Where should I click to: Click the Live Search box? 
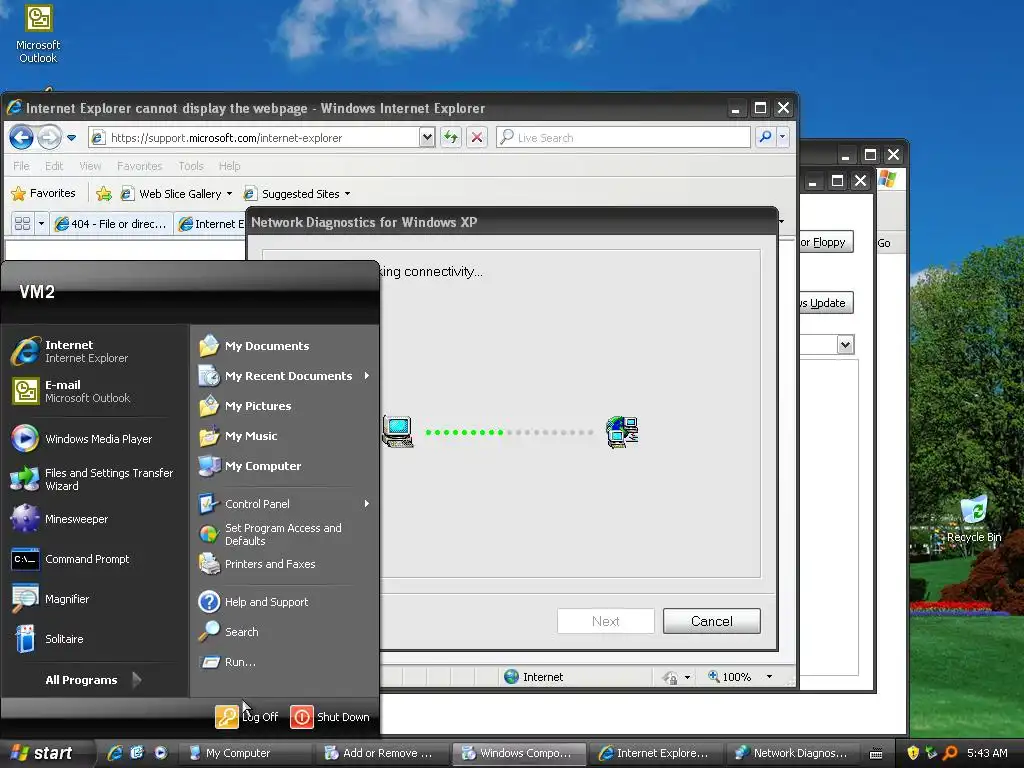[623, 138]
